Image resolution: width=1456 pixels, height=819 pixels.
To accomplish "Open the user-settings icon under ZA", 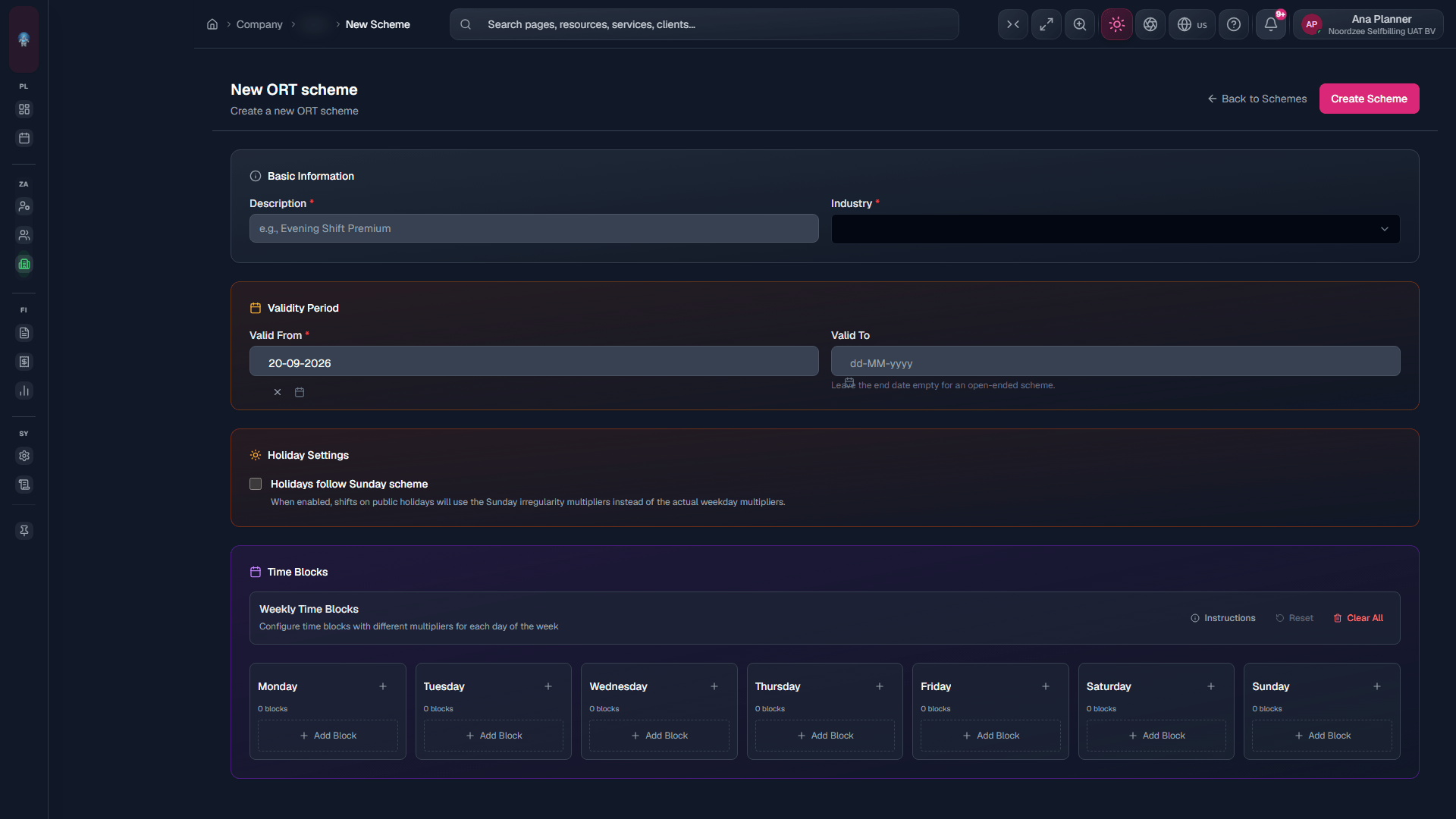I will [24, 206].
